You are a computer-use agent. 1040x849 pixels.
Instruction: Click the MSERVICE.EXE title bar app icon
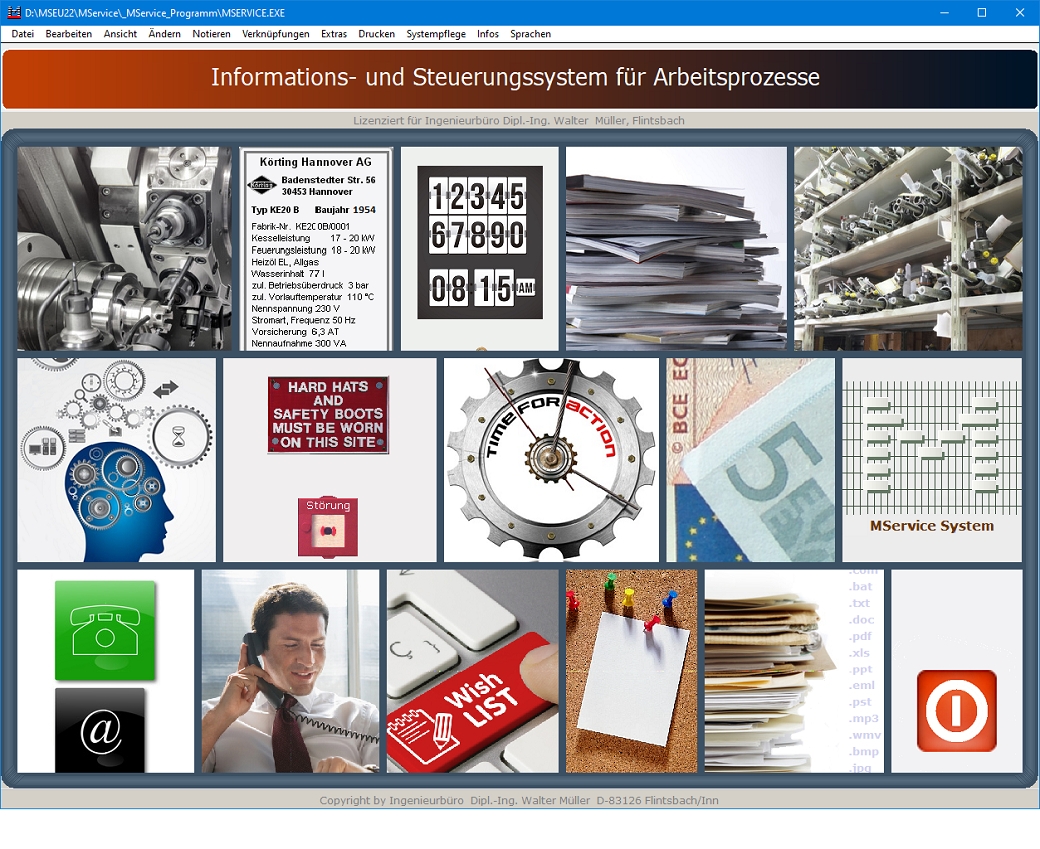14,13
